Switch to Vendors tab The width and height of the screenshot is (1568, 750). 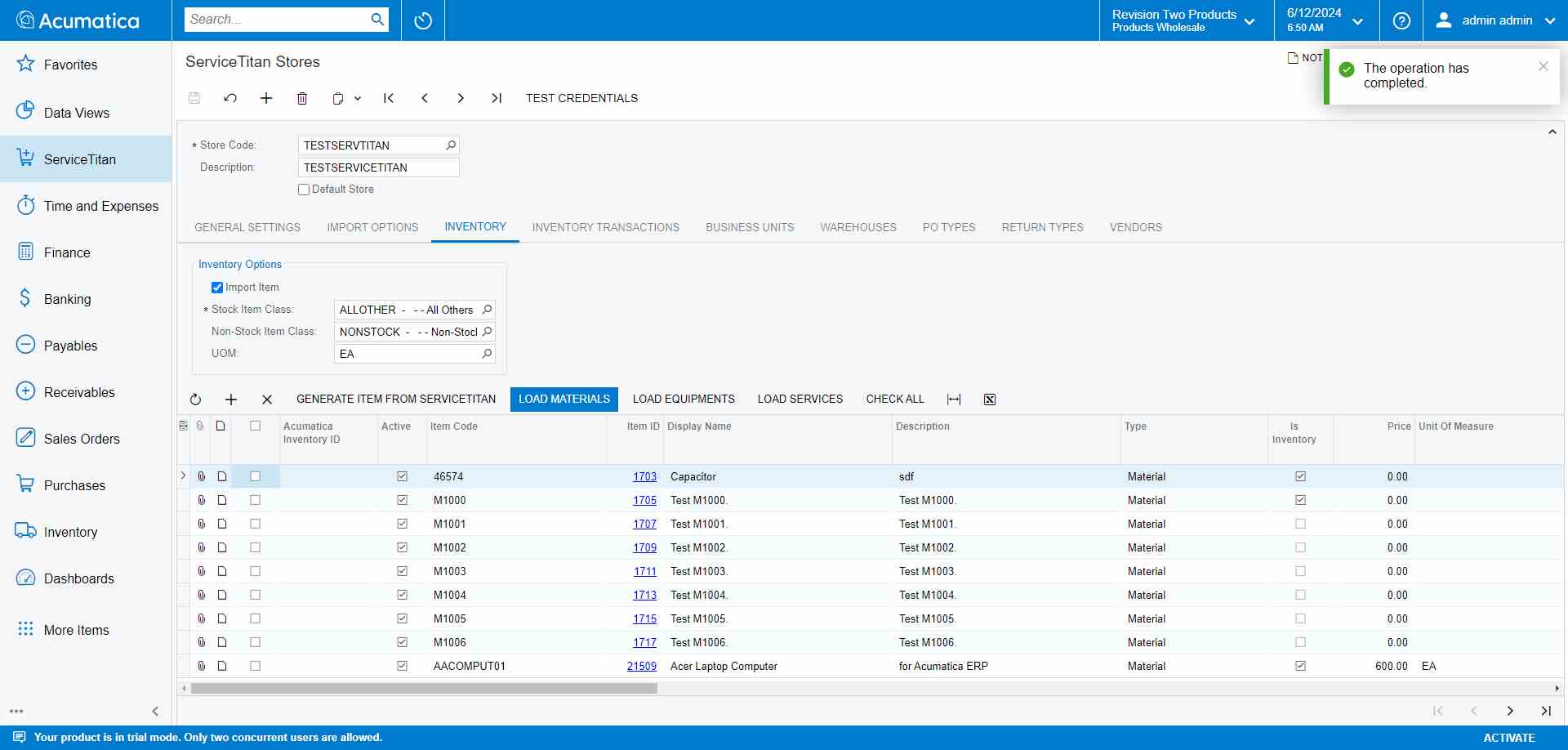(x=1135, y=227)
